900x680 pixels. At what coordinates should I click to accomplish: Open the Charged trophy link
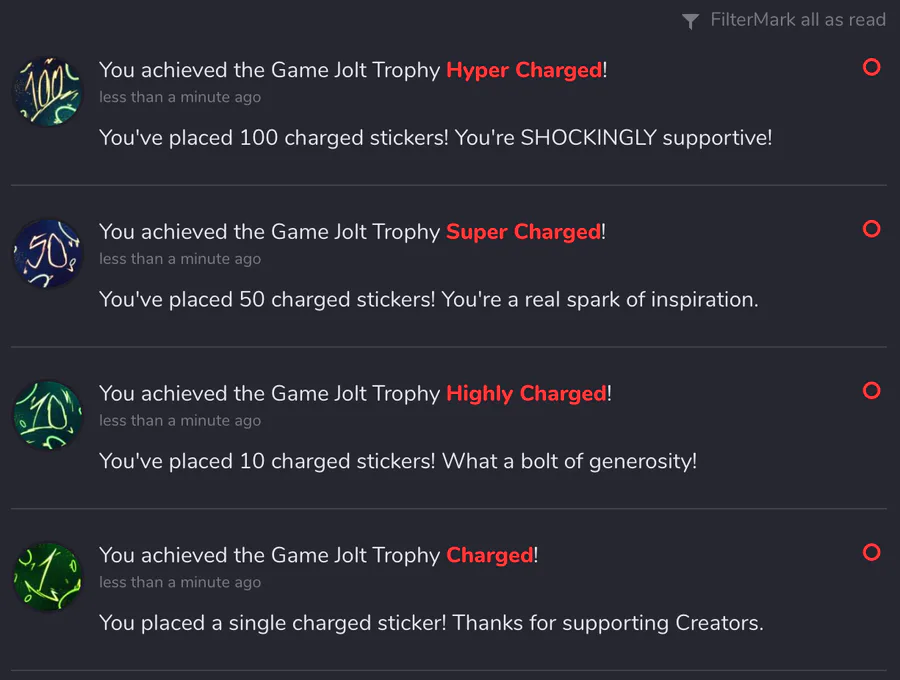(490, 556)
